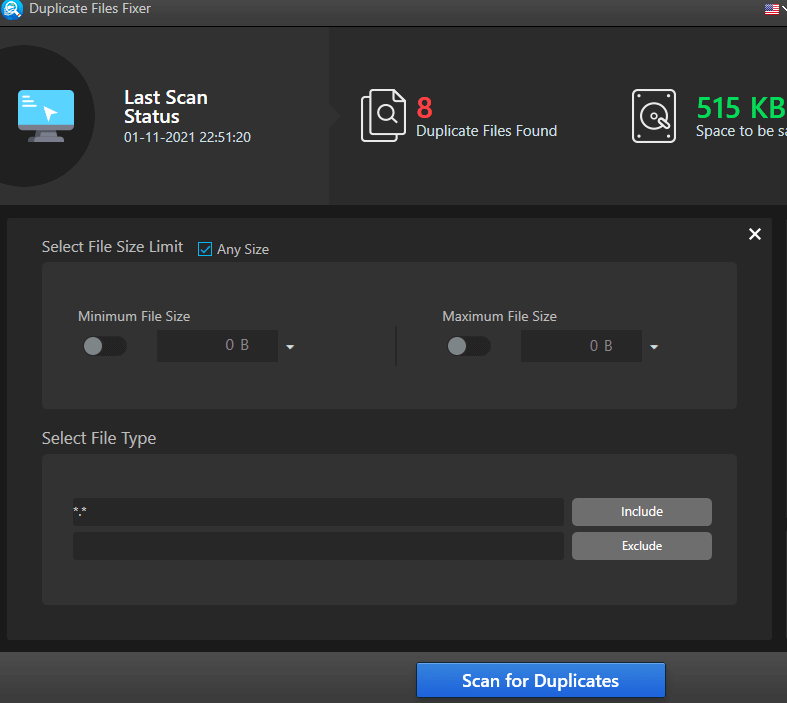Click the Duplicate Files Found label
787x703 pixels.
[486, 131]
